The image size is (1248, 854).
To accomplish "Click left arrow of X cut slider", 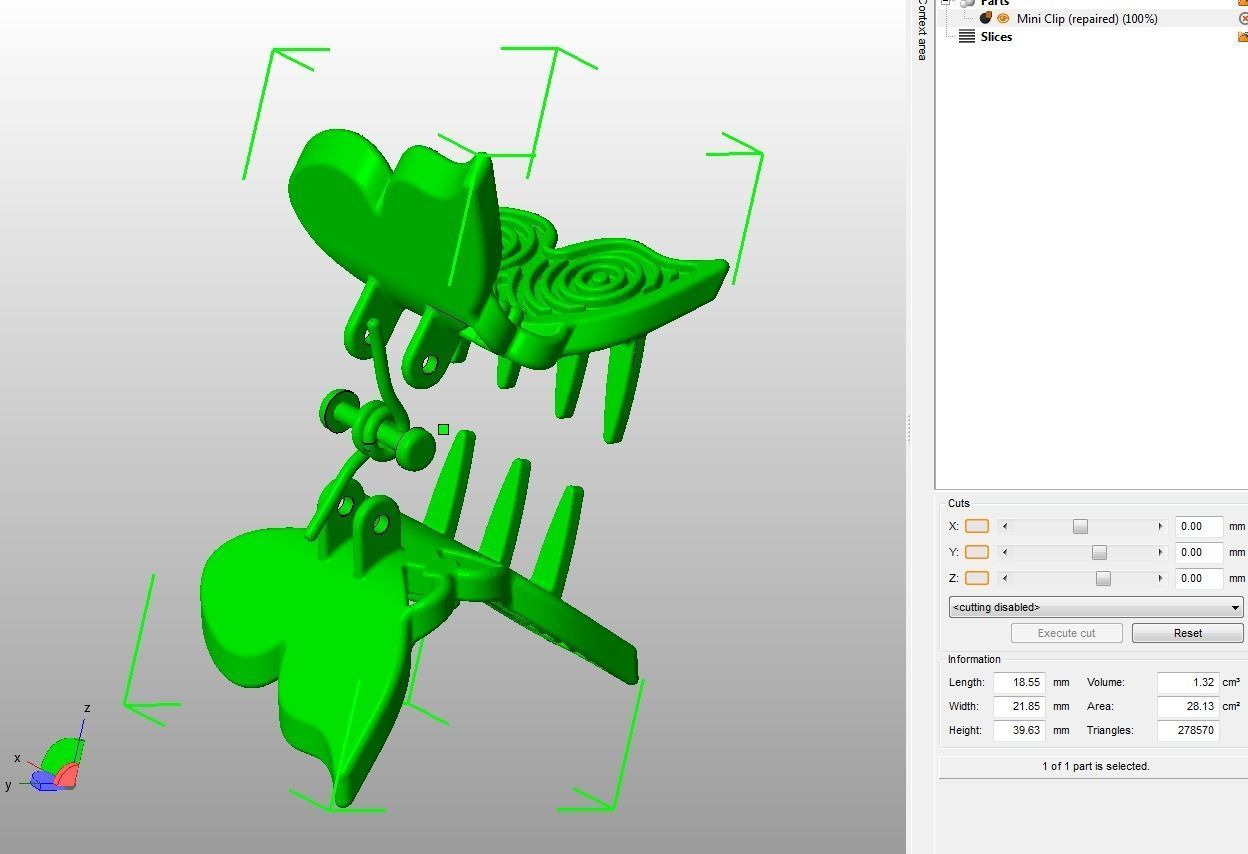I will coord(1005,526).
